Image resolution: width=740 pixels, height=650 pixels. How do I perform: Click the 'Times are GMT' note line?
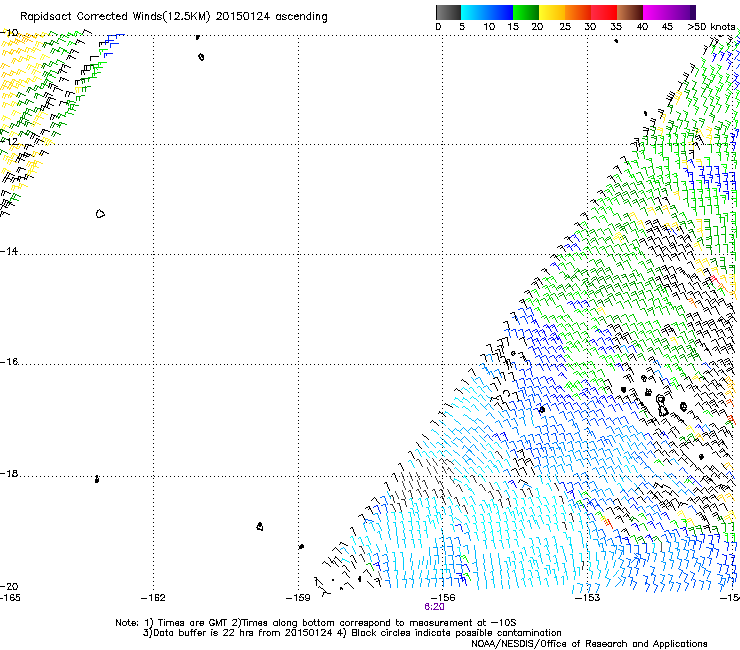coord(316,623)
